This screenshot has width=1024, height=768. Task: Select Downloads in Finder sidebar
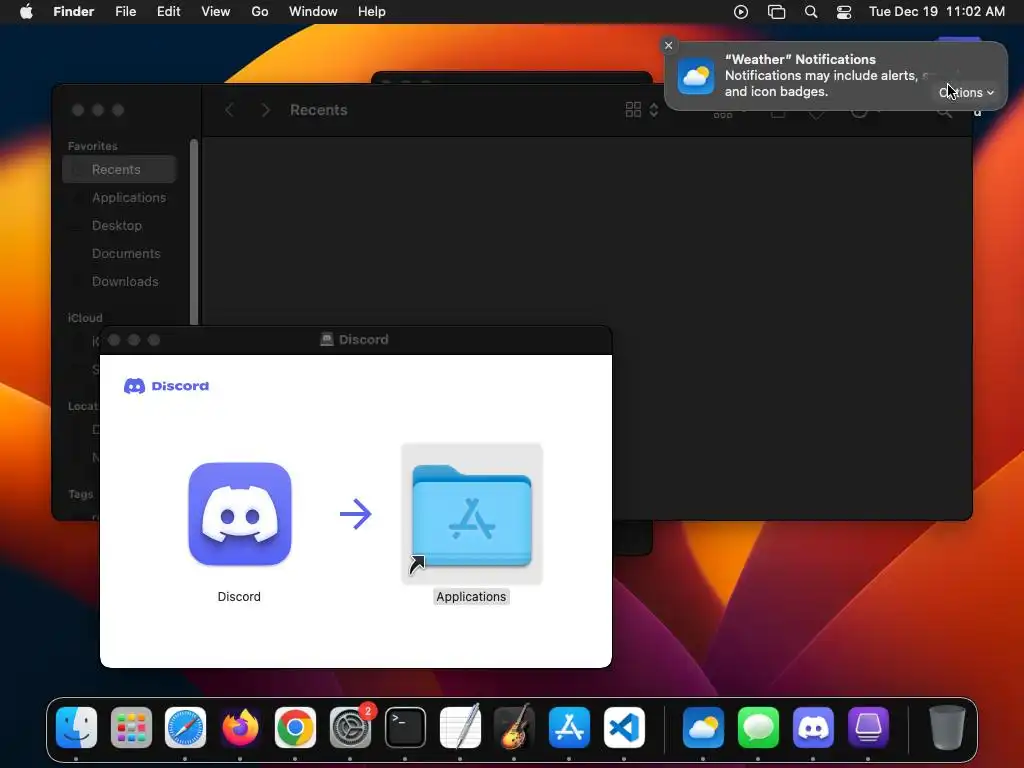[x=120, y=281]
